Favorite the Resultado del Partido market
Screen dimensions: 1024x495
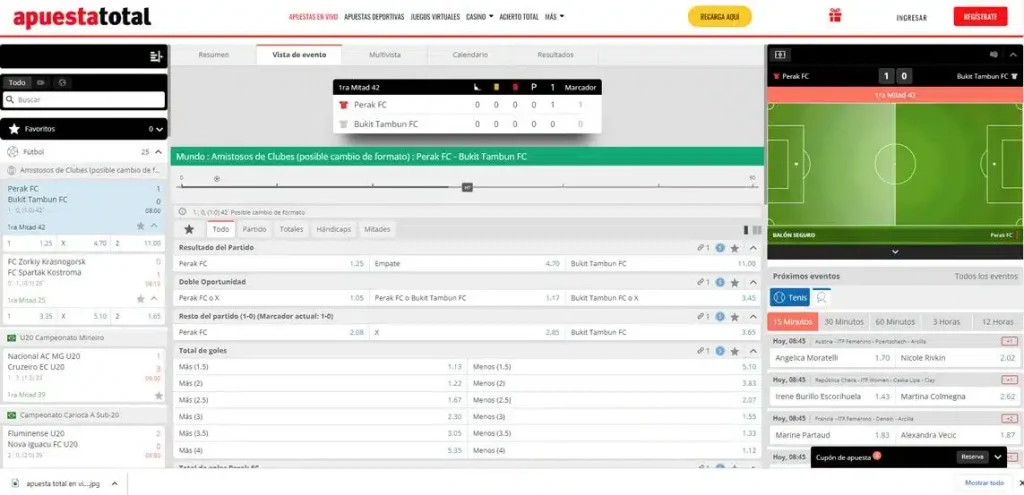[x=735, y=248]
